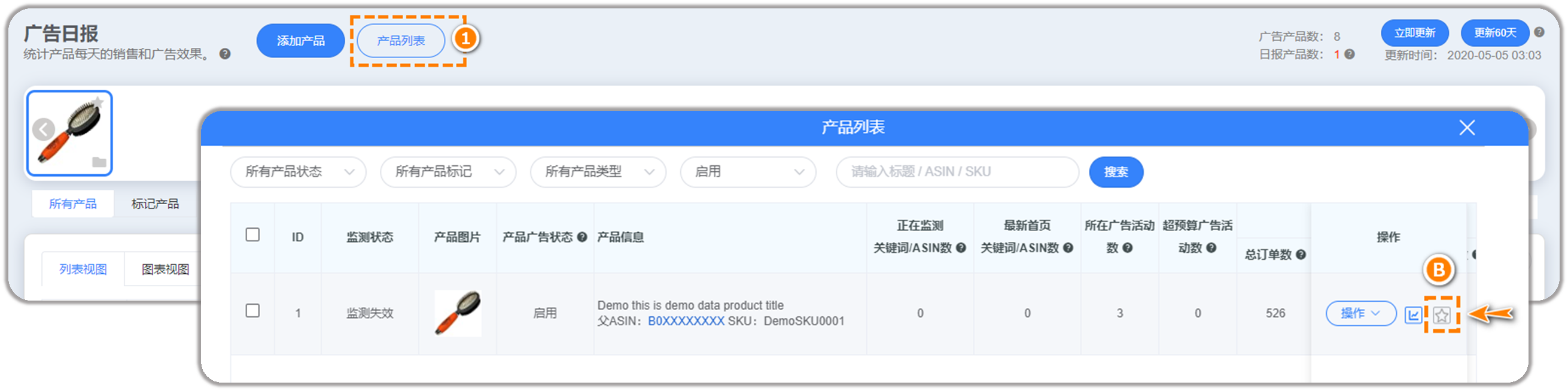
Task: Click the star mark icon in product row
Action: point(1441,315)
